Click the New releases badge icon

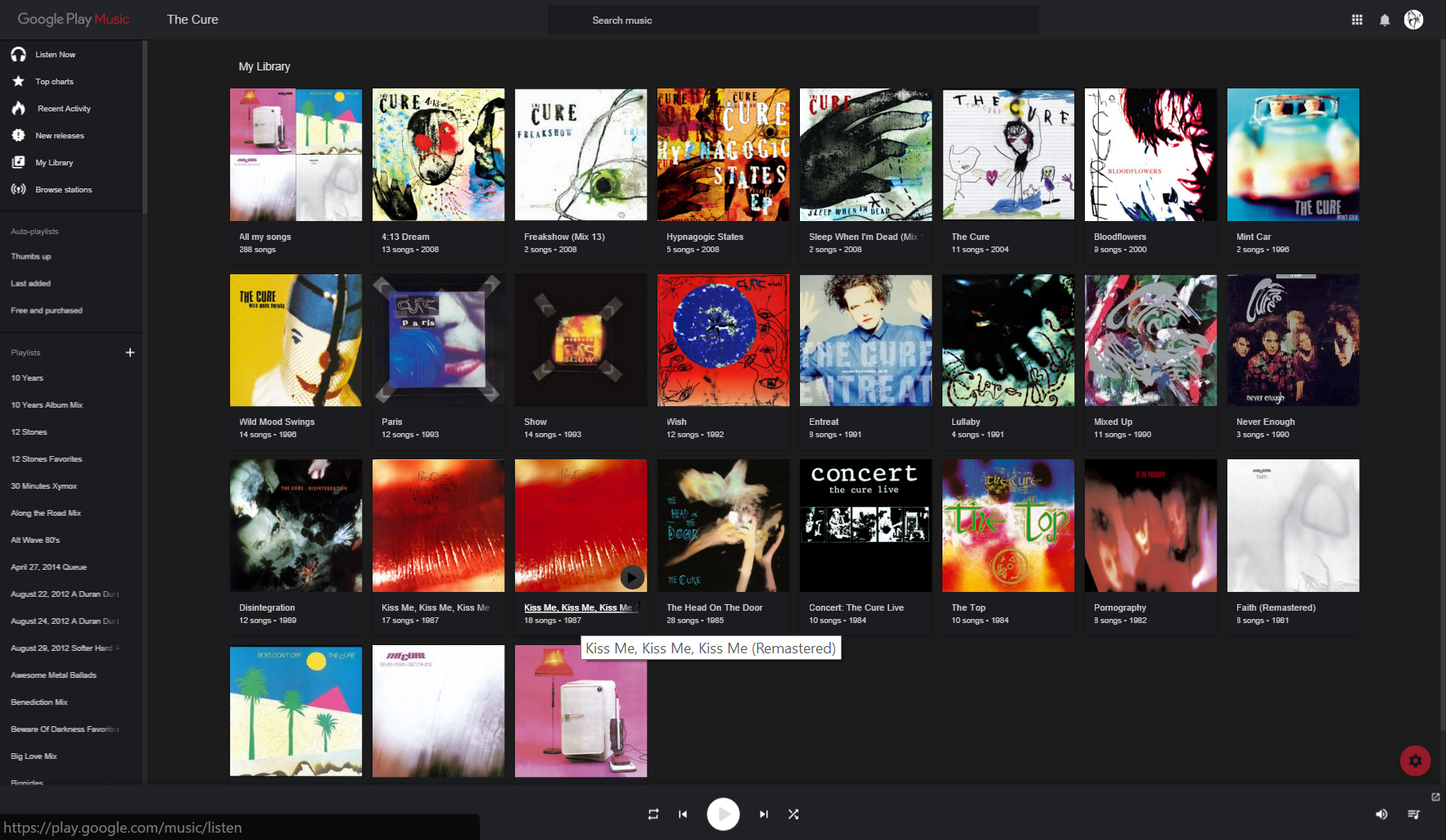[x=18, y=135]
